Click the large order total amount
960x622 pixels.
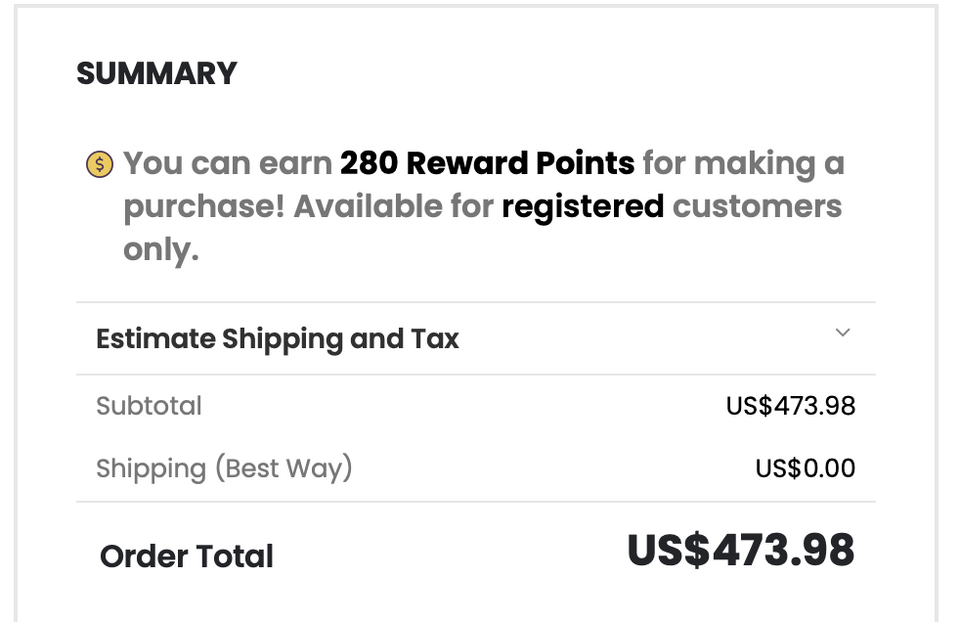[740, 551]
